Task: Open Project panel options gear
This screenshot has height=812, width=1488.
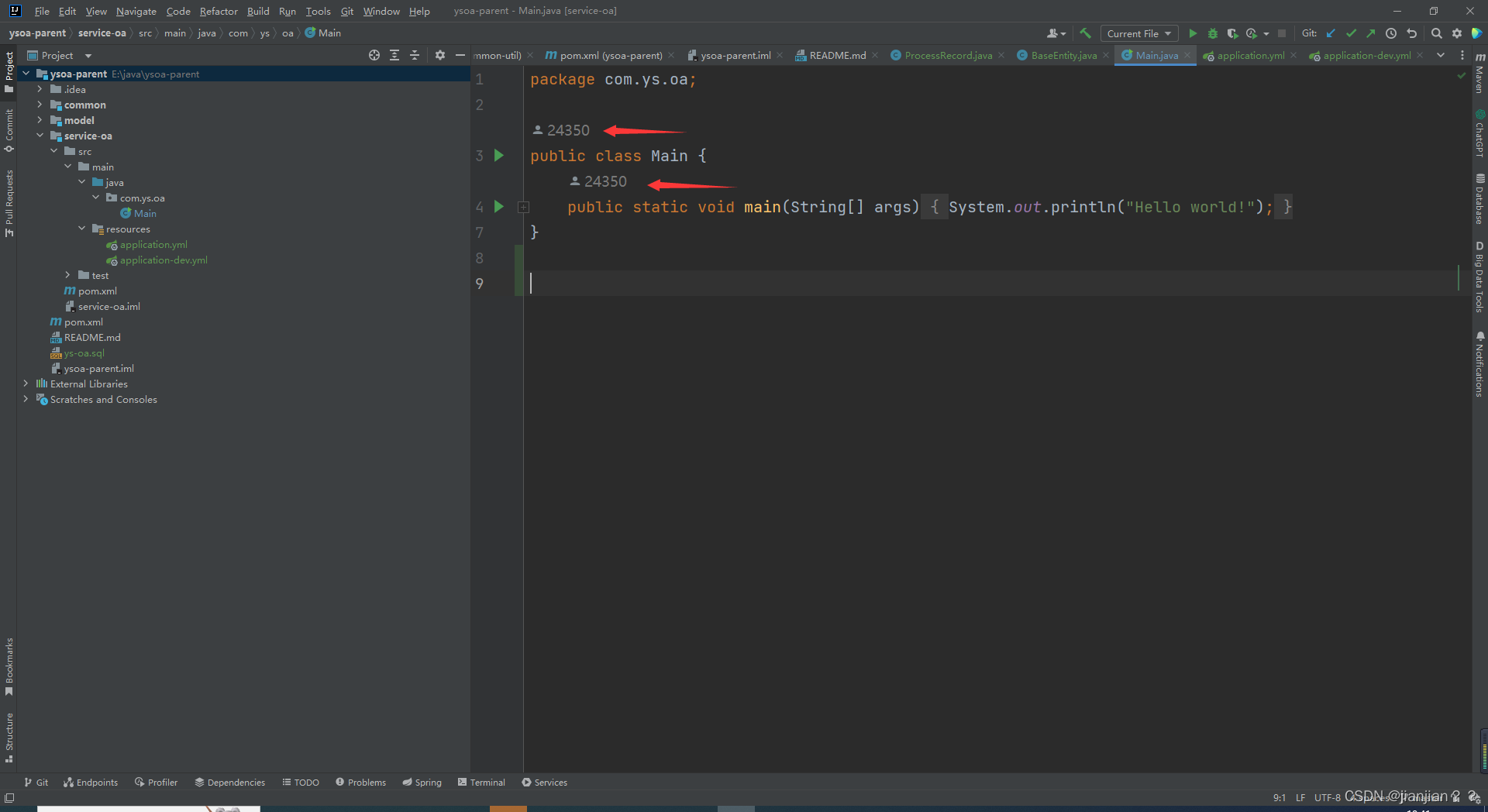Action: click(x=440, y=55)
